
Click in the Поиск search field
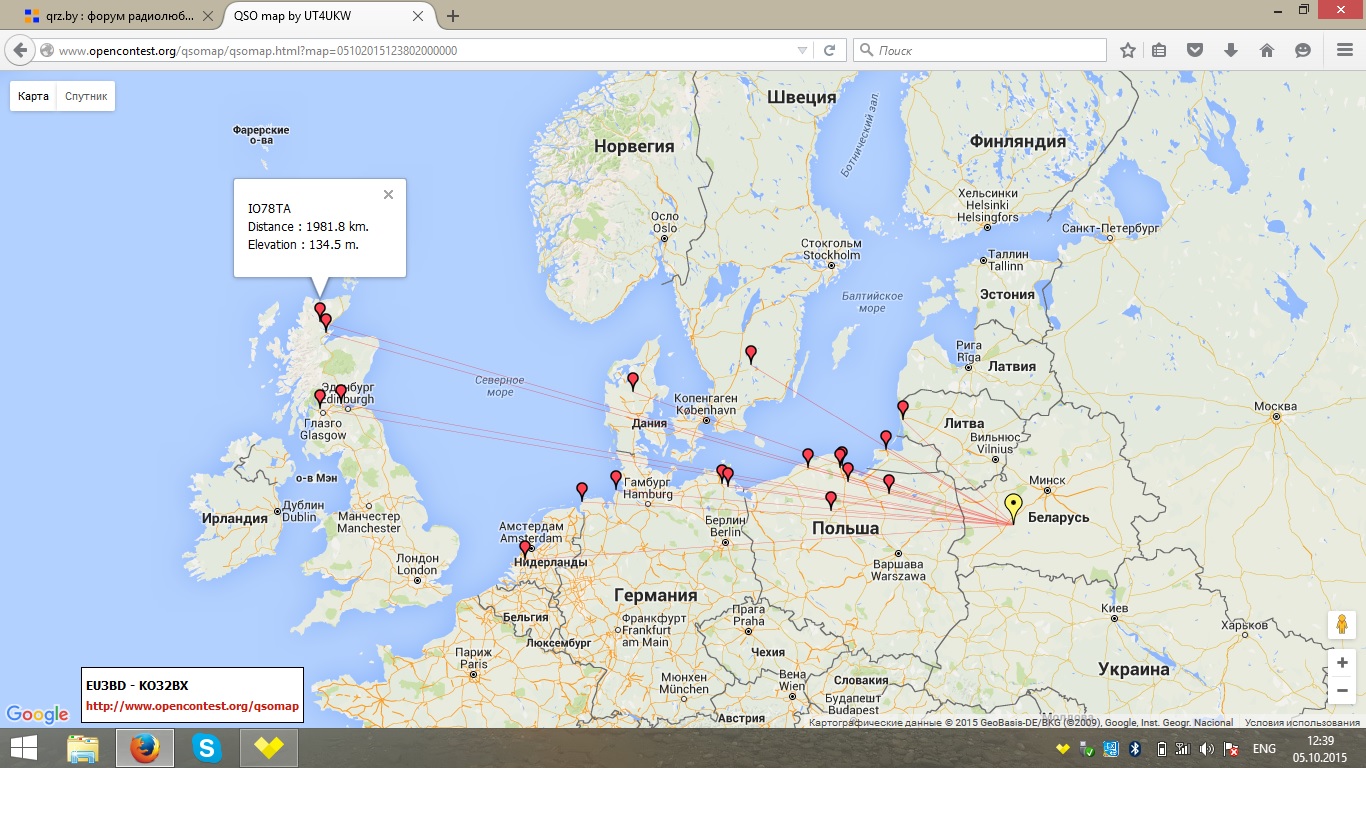click(985, 50)
